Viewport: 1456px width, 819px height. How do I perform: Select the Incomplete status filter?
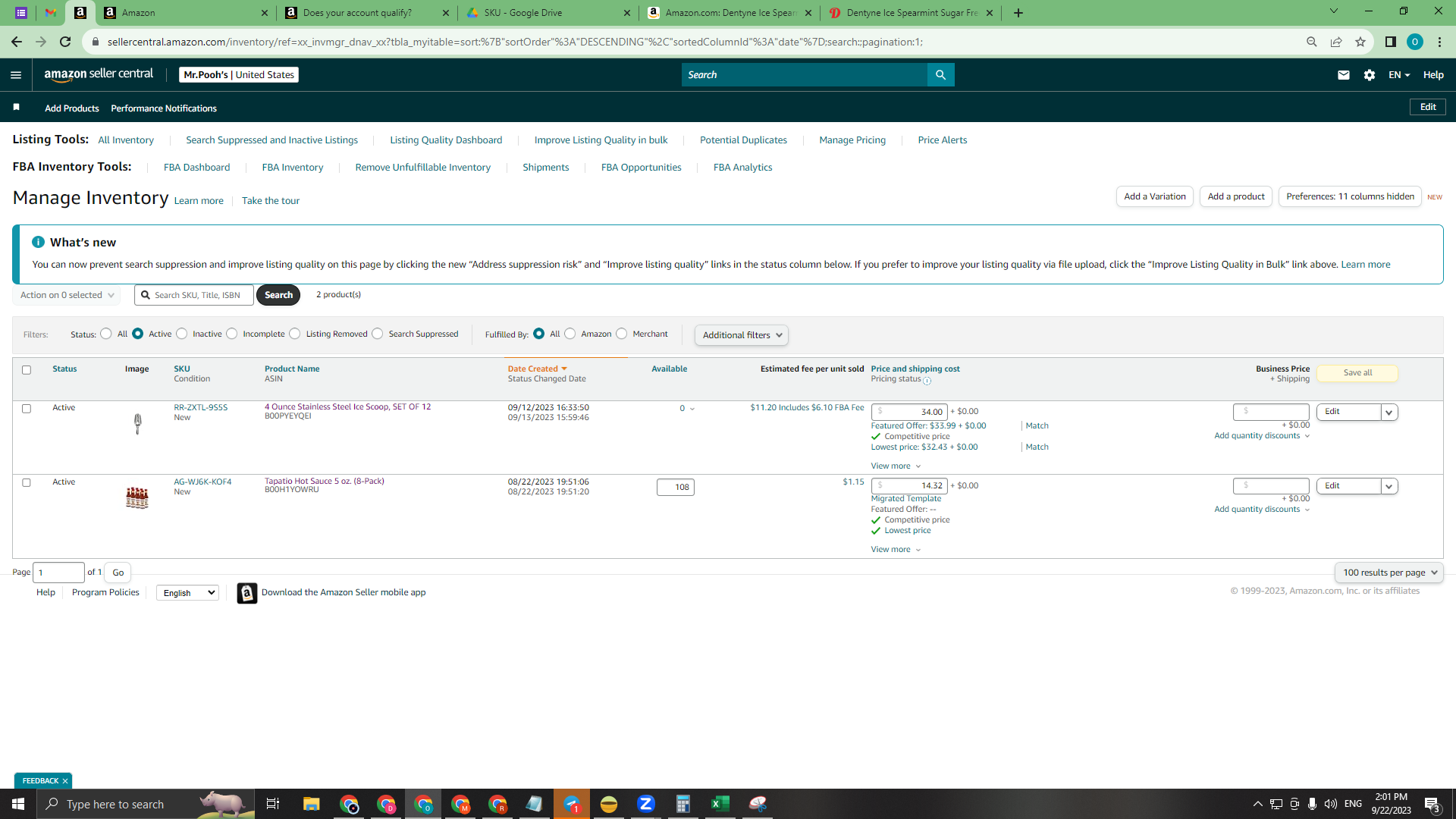232,334
